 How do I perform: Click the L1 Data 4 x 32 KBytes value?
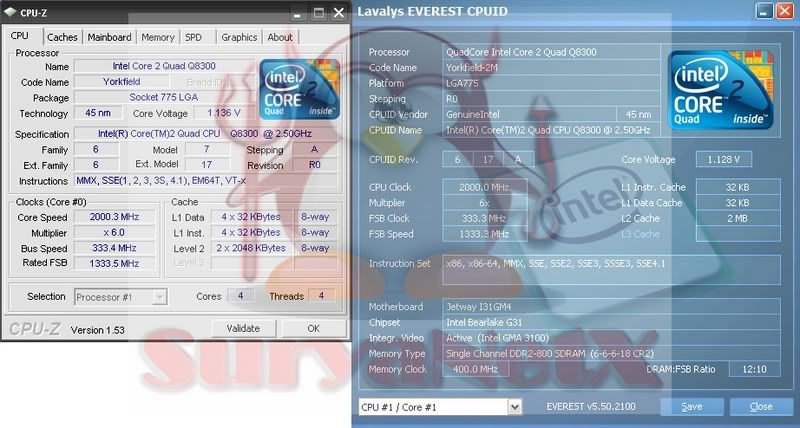tap(251, 217)
